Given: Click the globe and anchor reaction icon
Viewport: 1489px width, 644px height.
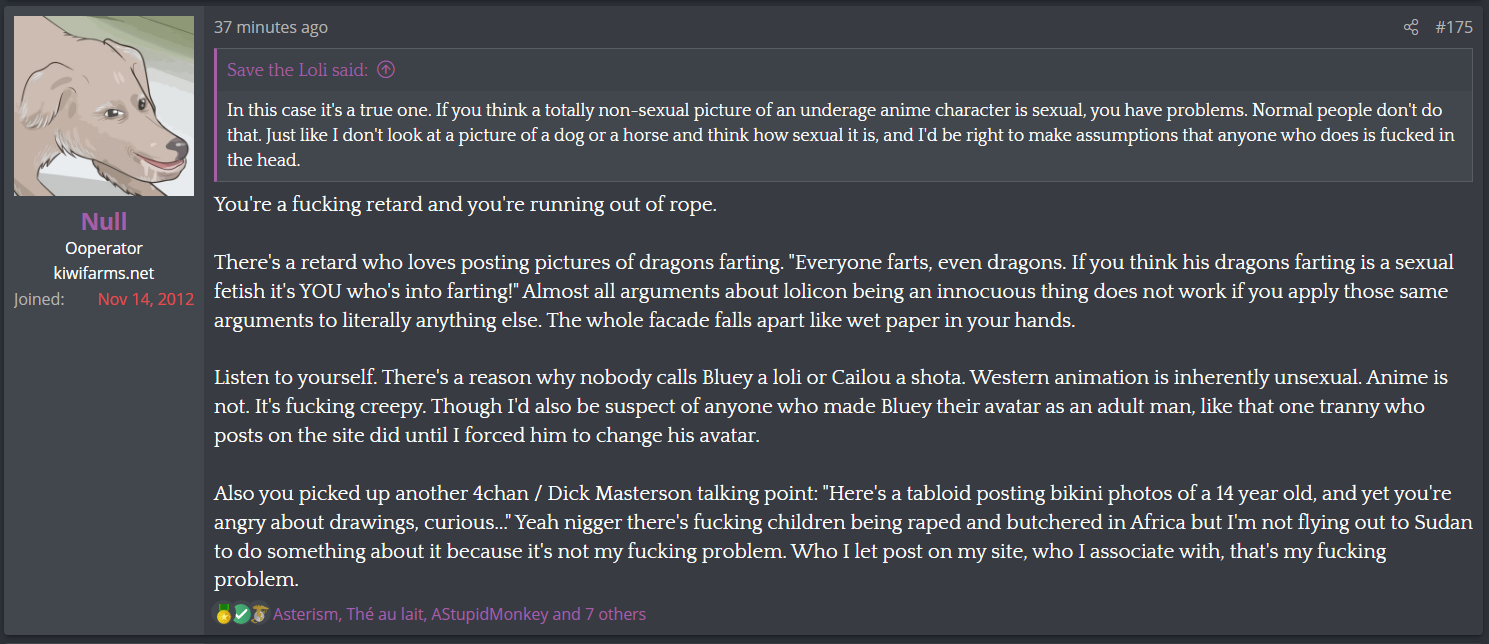Looking at the screenshot, I should tap(258, 614).
